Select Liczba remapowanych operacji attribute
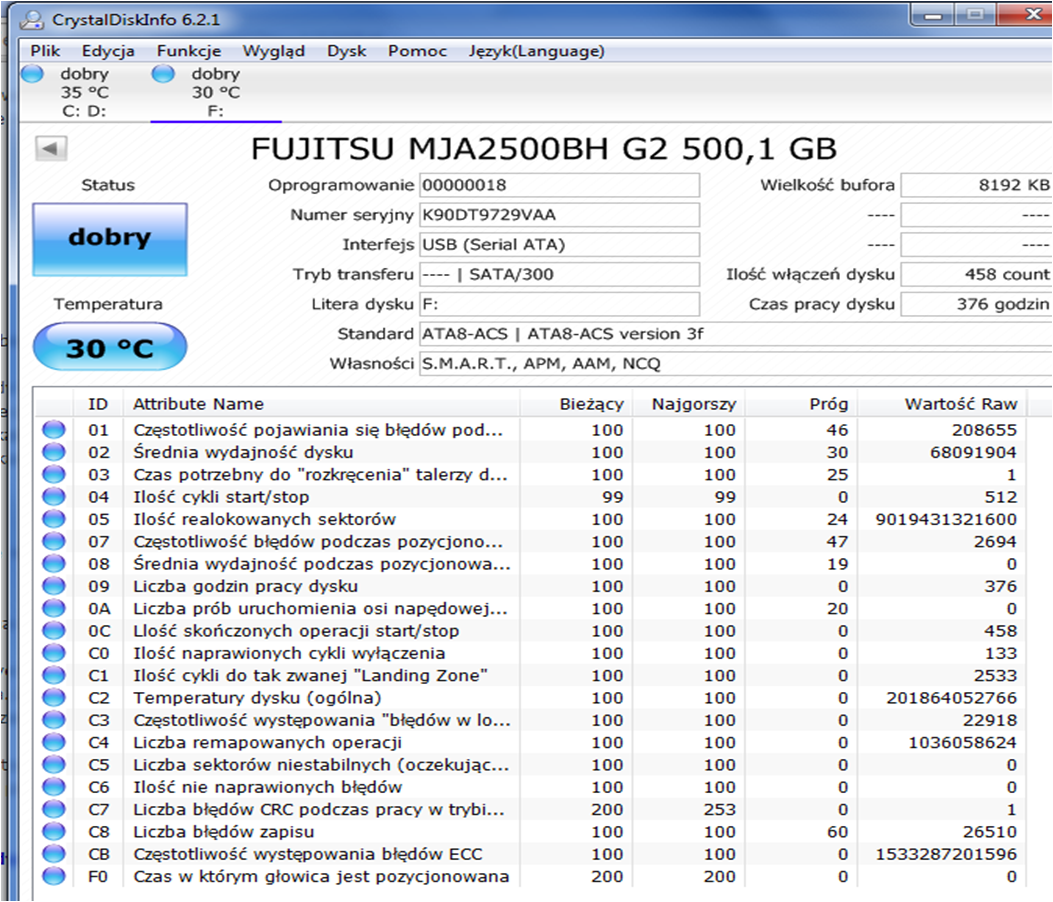Viewport: 1053px width, 902px height. click(267, 742)
